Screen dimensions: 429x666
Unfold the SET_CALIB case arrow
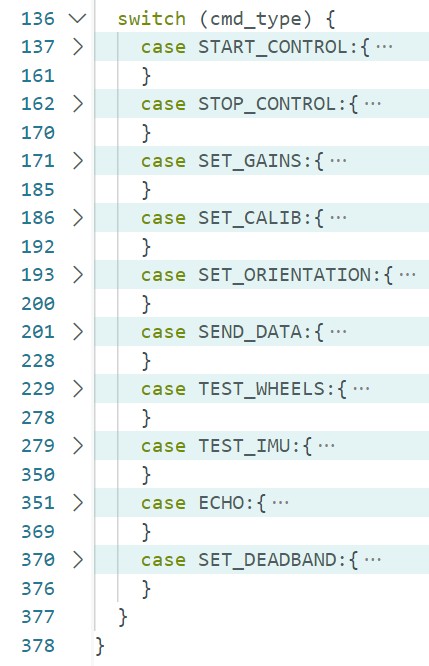click(x=78, y=217)
